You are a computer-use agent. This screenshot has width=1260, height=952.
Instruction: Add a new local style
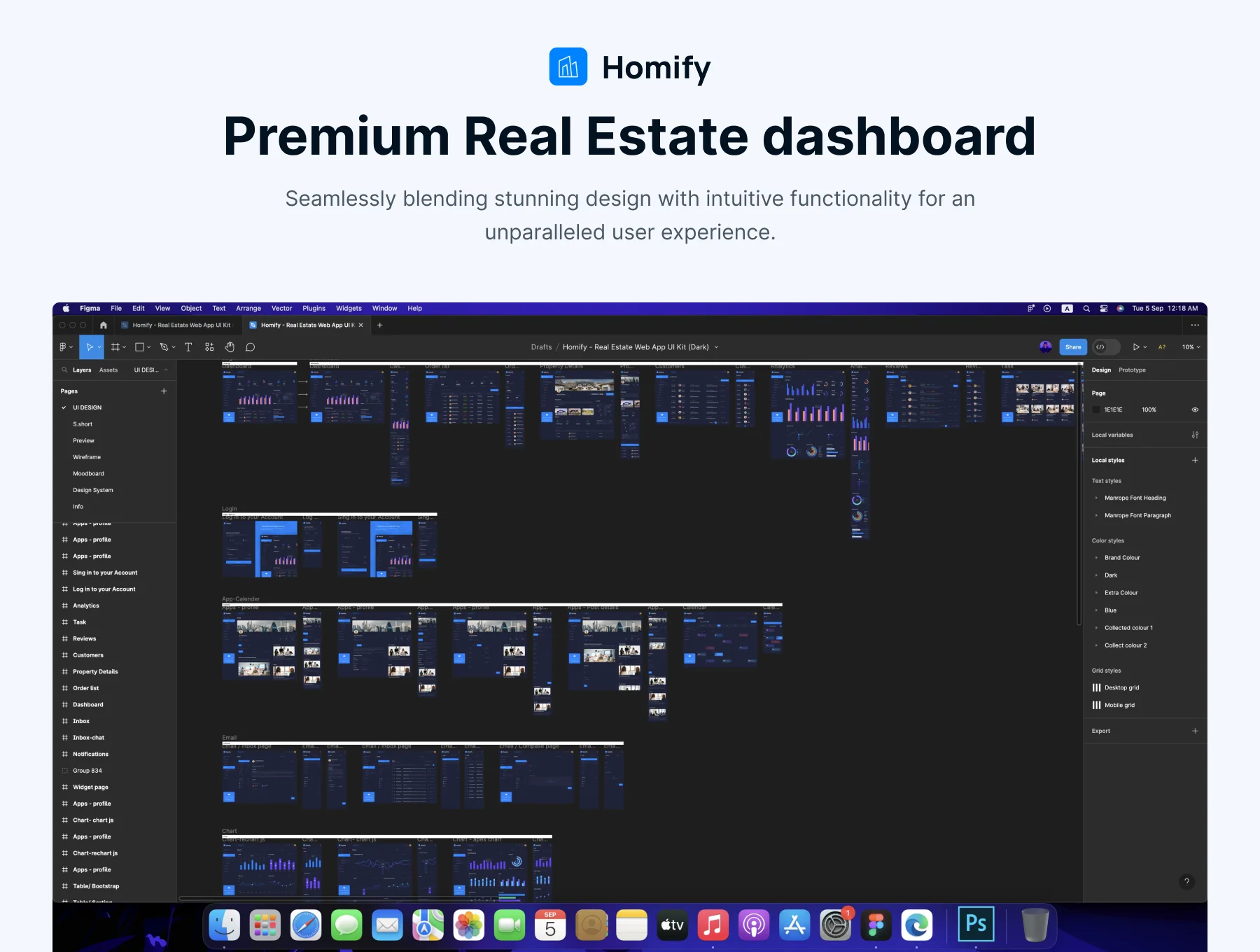[x=1195, y=460]
